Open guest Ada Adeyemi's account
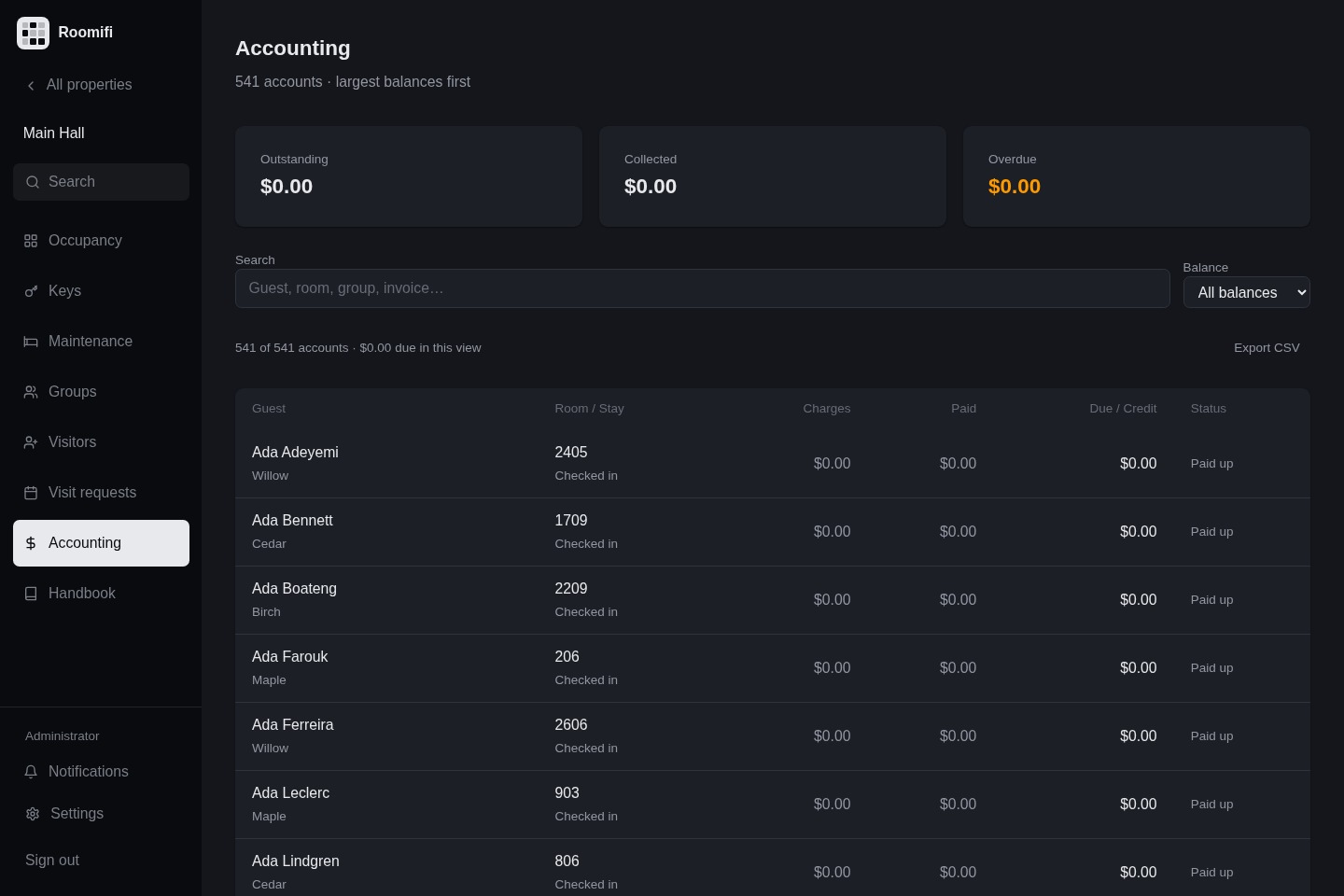1344x896 pixels. (x=295, y=453)
